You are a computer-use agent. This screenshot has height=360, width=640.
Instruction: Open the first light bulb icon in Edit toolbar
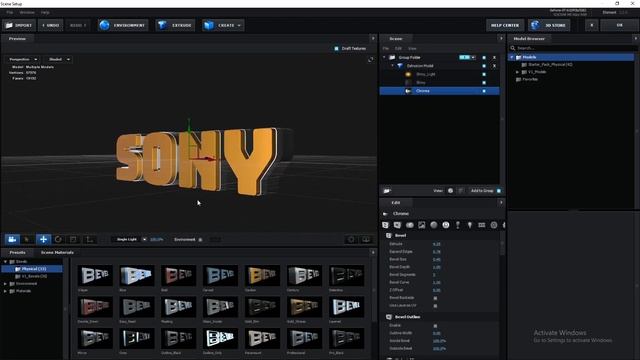point(458,225)
